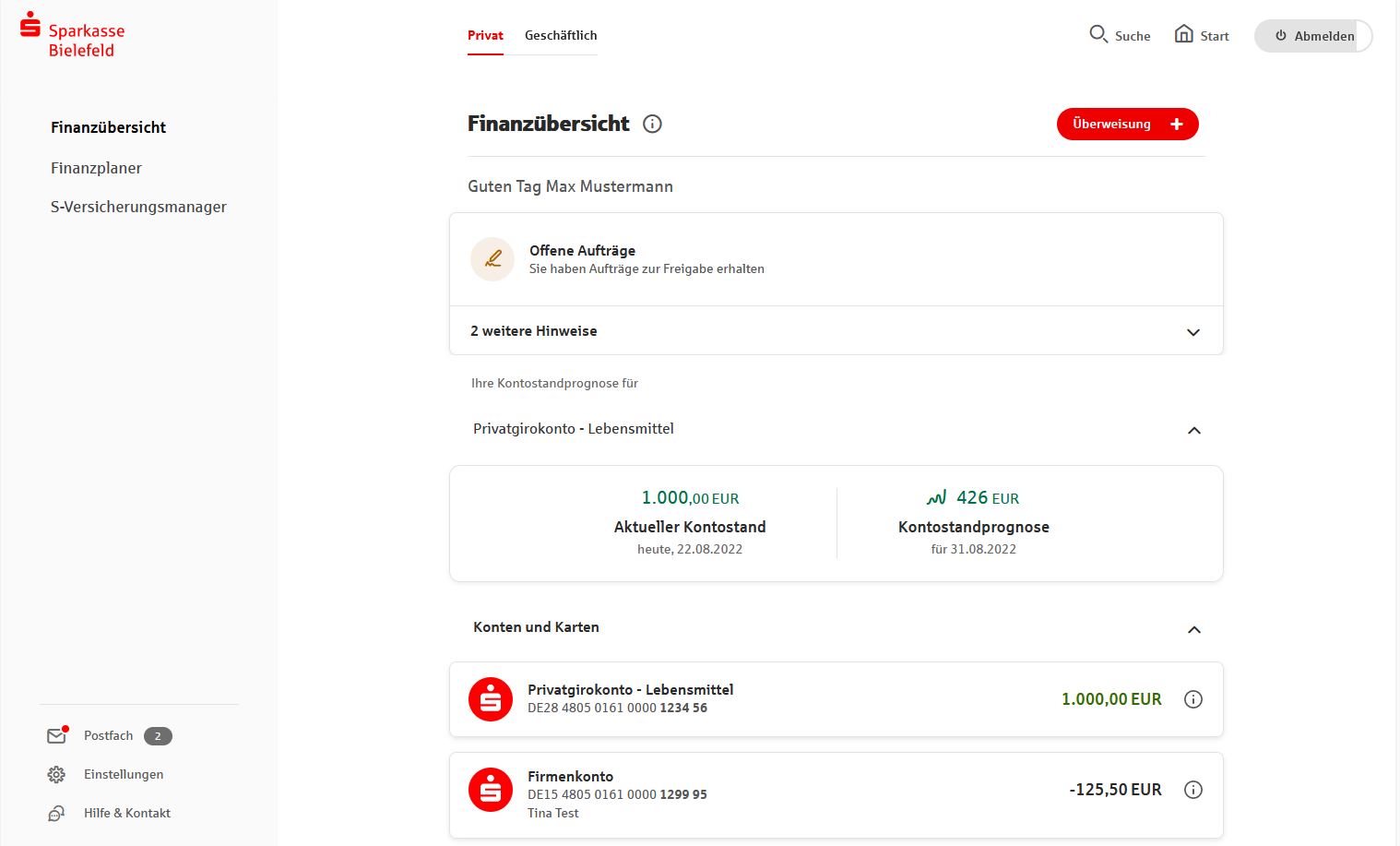Open S-Versicherungsmanager from the sidebar
Screen dimensions: 1400x846
(138, 207)
